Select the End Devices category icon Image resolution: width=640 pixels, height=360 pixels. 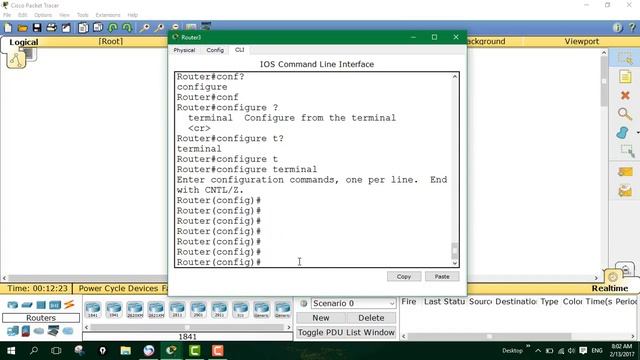13,331
